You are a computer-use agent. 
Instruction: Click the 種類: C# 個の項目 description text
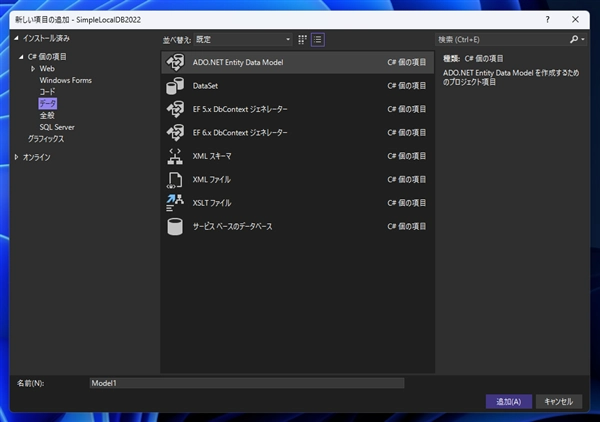click(473, 59)
